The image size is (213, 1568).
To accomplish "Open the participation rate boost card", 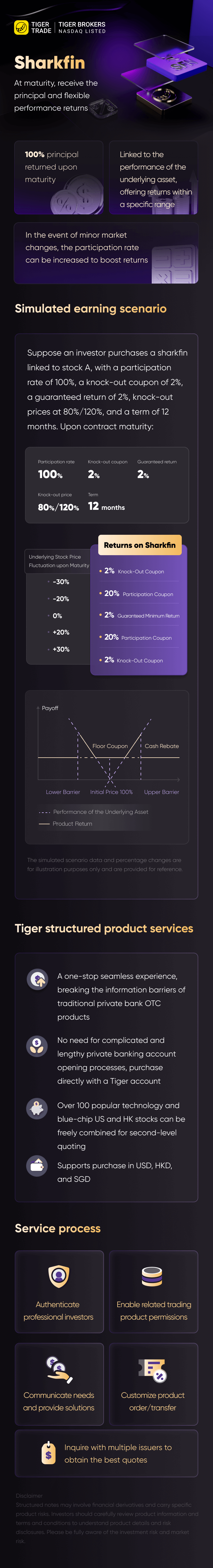I will point(106,253).
